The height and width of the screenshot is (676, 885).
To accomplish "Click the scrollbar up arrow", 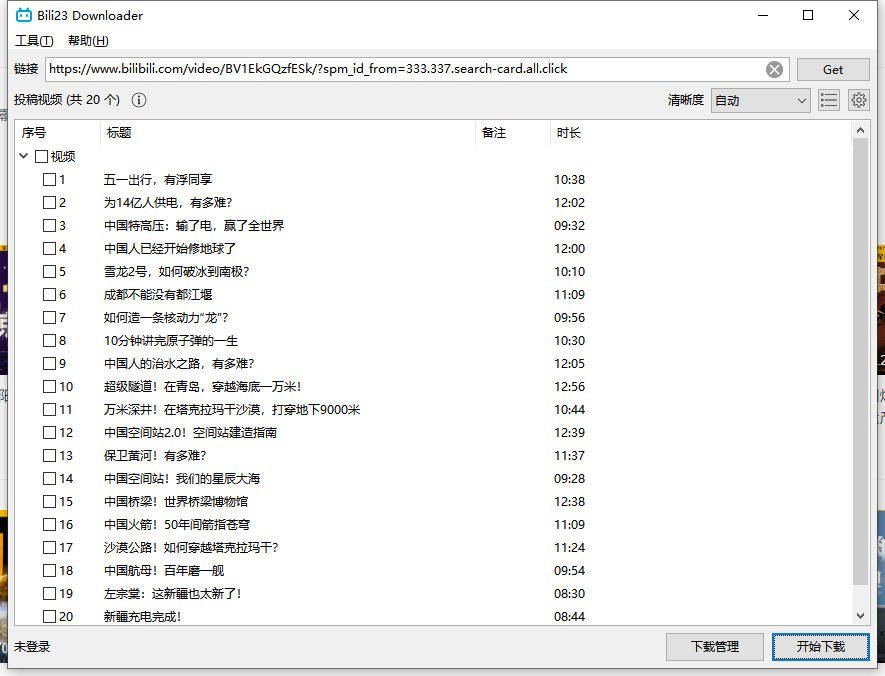I will (x=860, y=130).
